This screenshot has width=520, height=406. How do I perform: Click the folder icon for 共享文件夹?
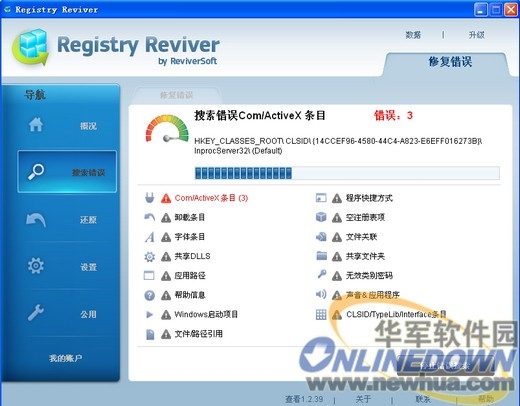pyautogui.click(x=321, y=256)
